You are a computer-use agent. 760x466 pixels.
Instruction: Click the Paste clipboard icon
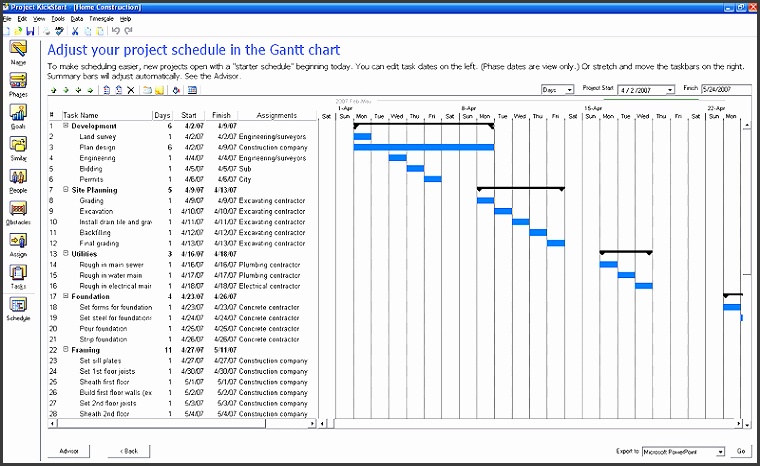click(x=99, y=31)
